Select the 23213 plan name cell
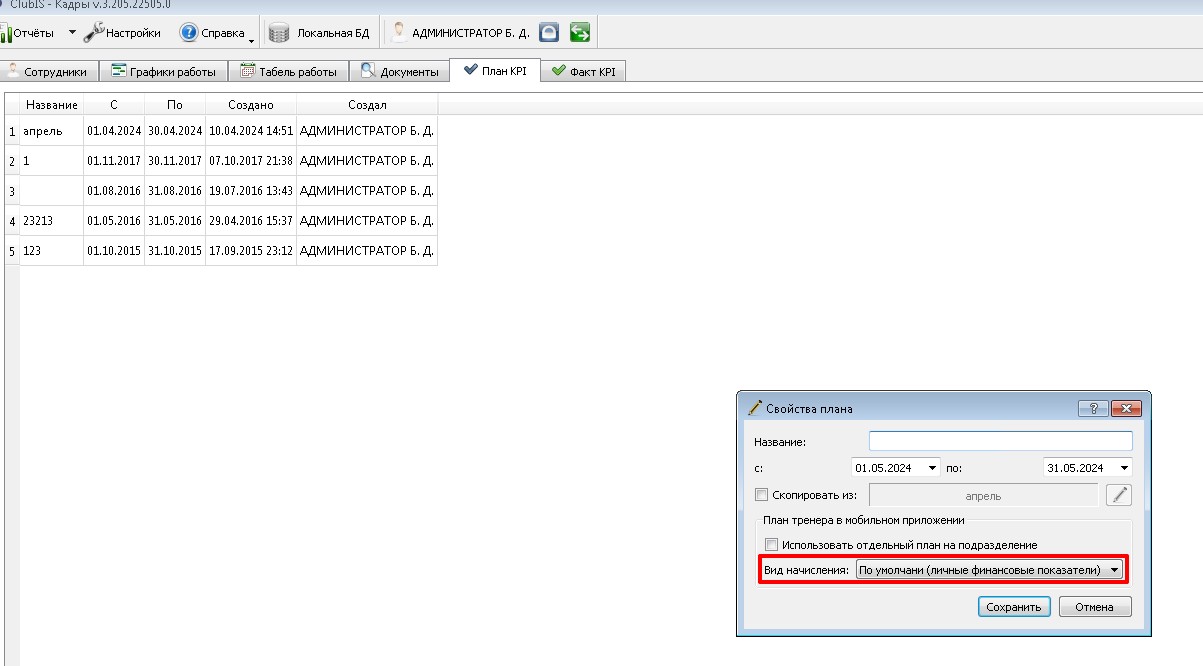Viewport: 1203px width, 666px height. (52, 221)
